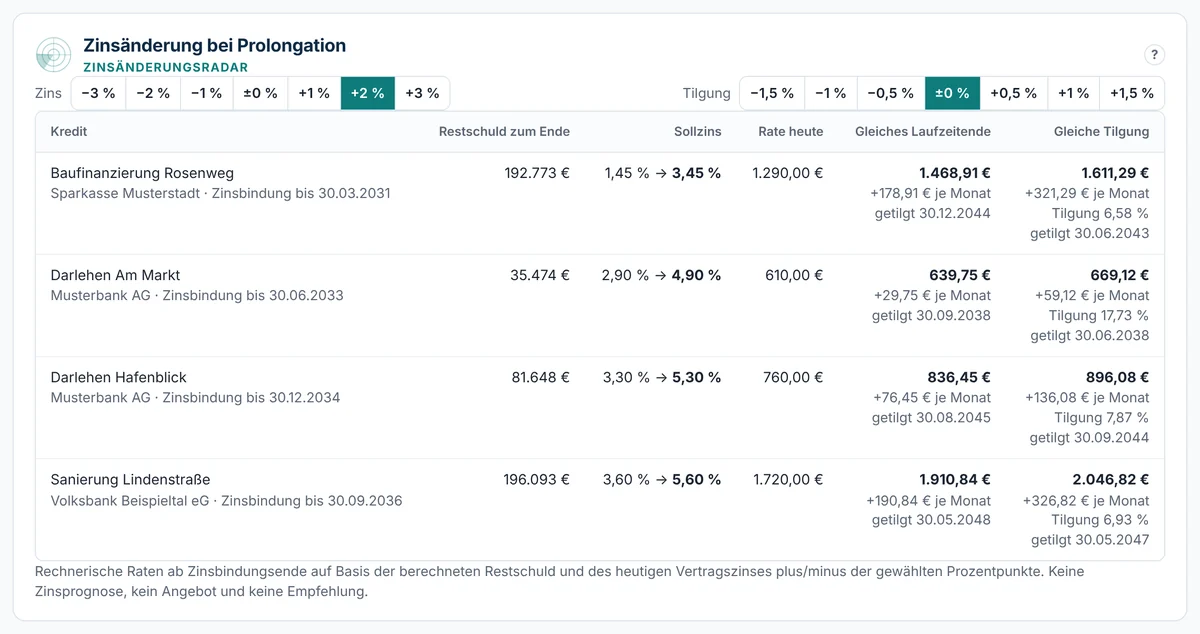The width and height of the screenshot is (1200, 634).
Task: Click +178,91 € je Monat difference
Action: 931,193
